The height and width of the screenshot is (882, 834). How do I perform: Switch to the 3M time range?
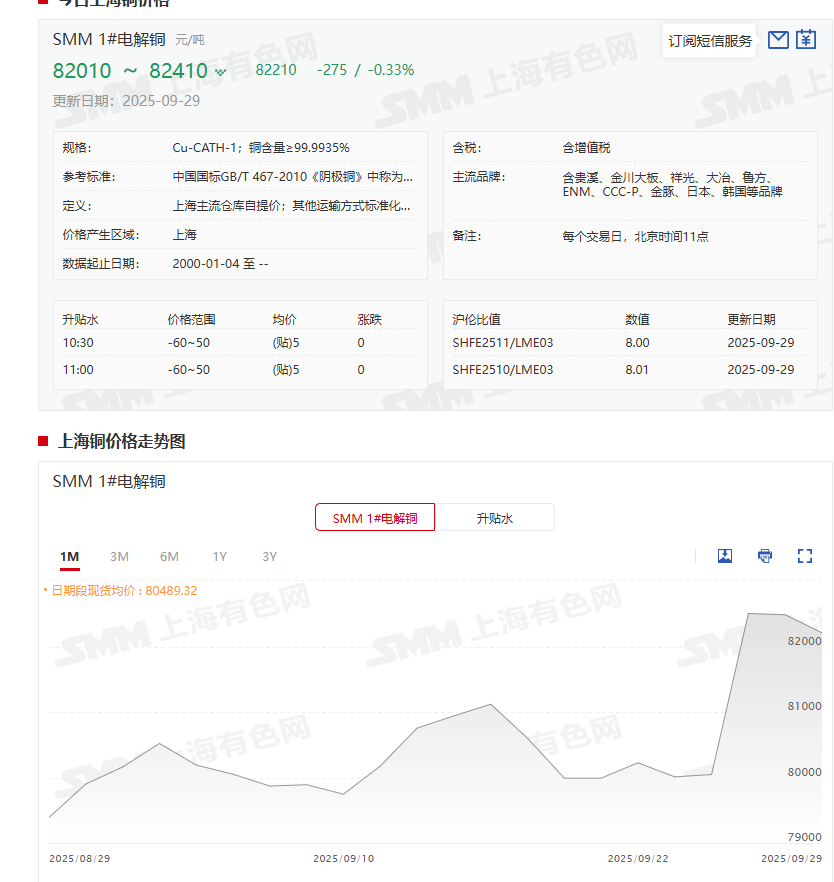(119, 557)
